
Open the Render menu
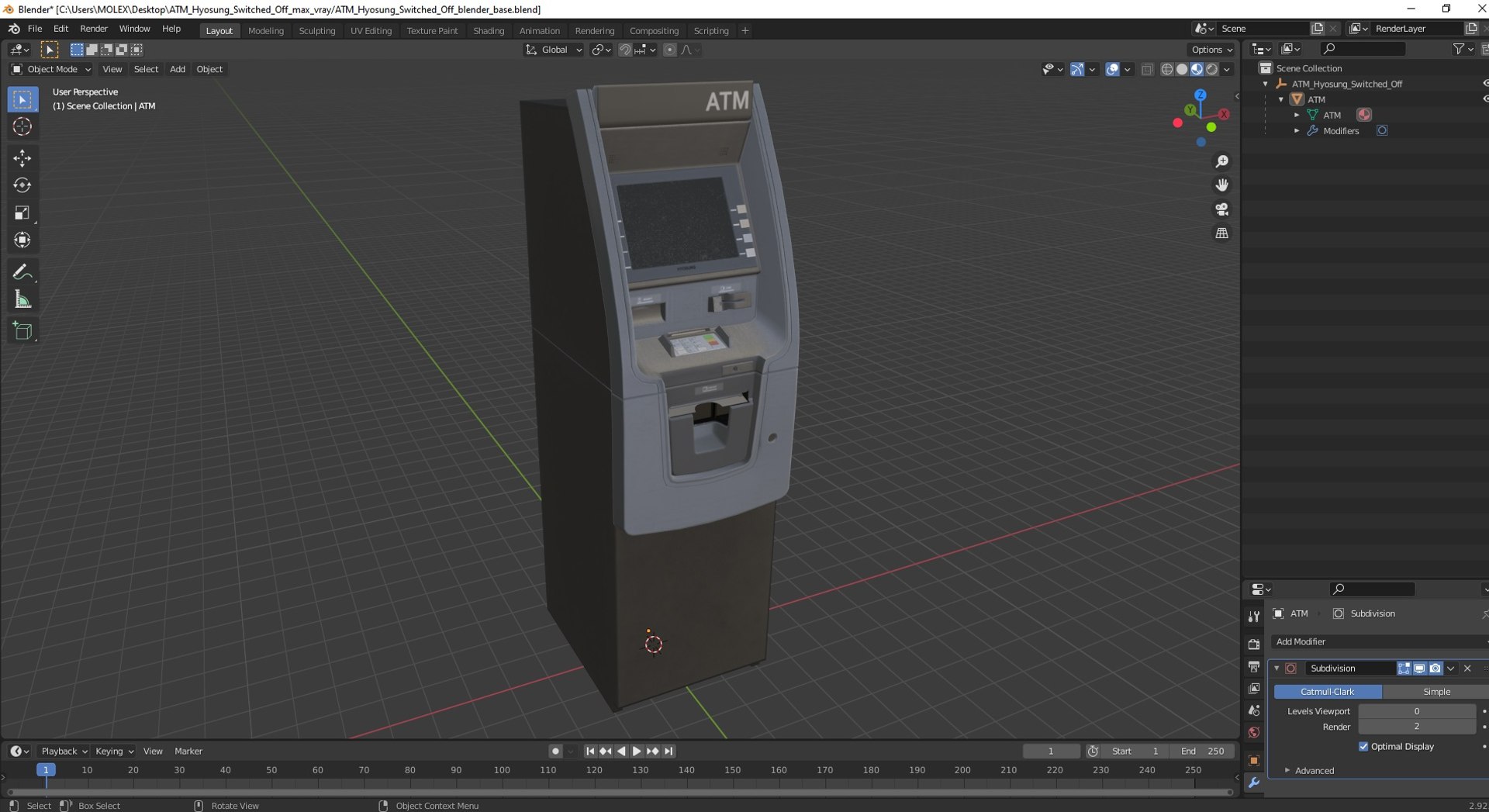(94, 29)
